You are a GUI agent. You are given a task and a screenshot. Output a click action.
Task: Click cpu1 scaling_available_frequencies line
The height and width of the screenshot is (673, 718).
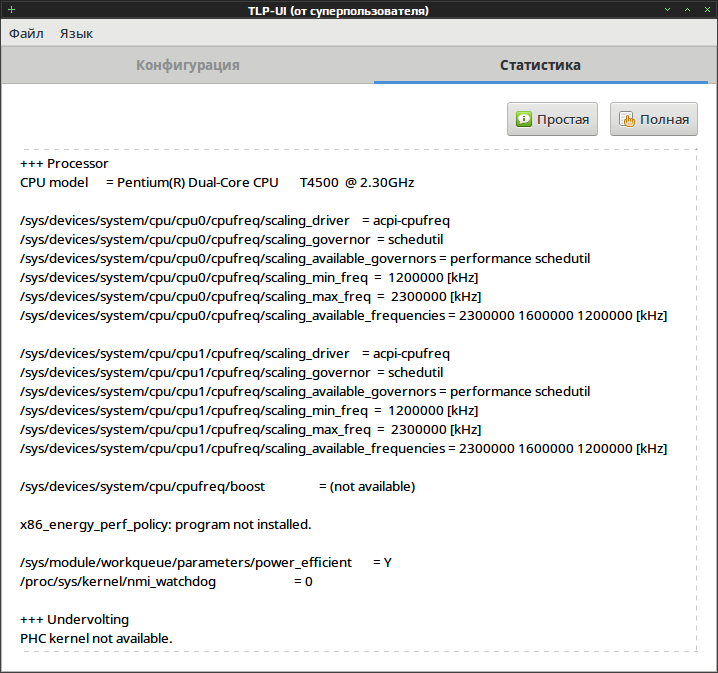point(343,449)
